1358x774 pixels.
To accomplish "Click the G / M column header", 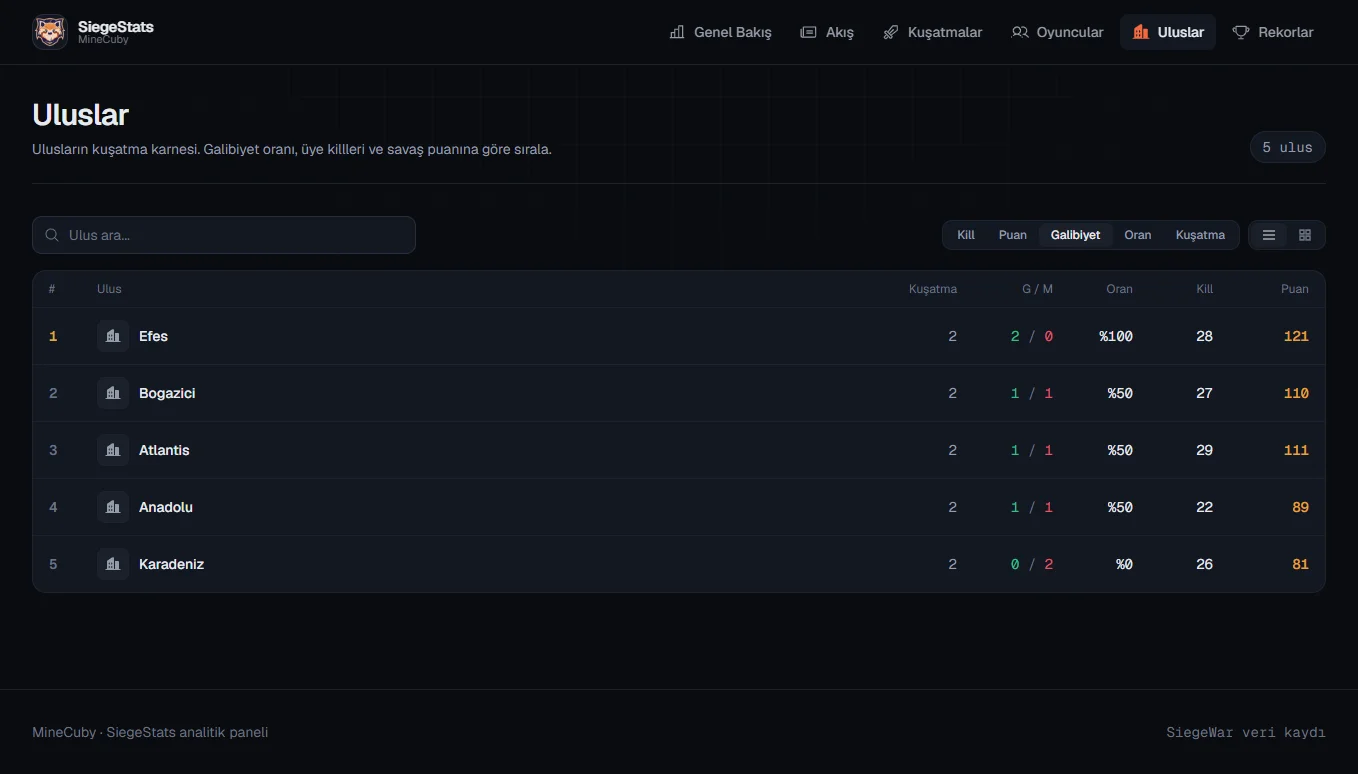I will click(x=1037, y=289).
